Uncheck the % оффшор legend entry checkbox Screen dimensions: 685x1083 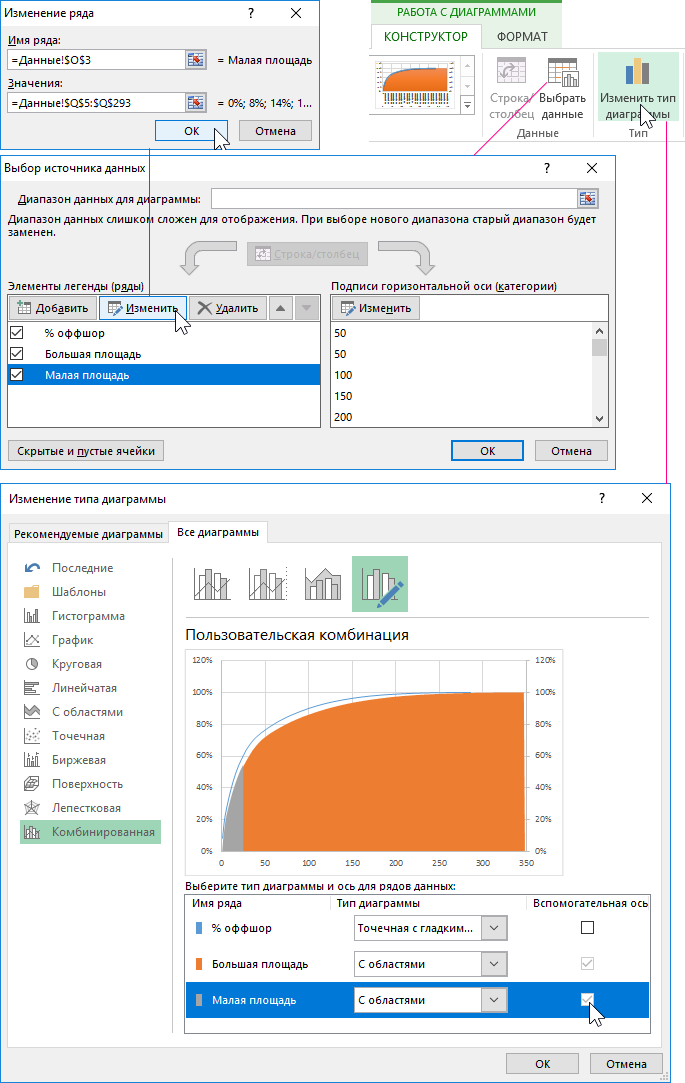[x=16, y=333]
